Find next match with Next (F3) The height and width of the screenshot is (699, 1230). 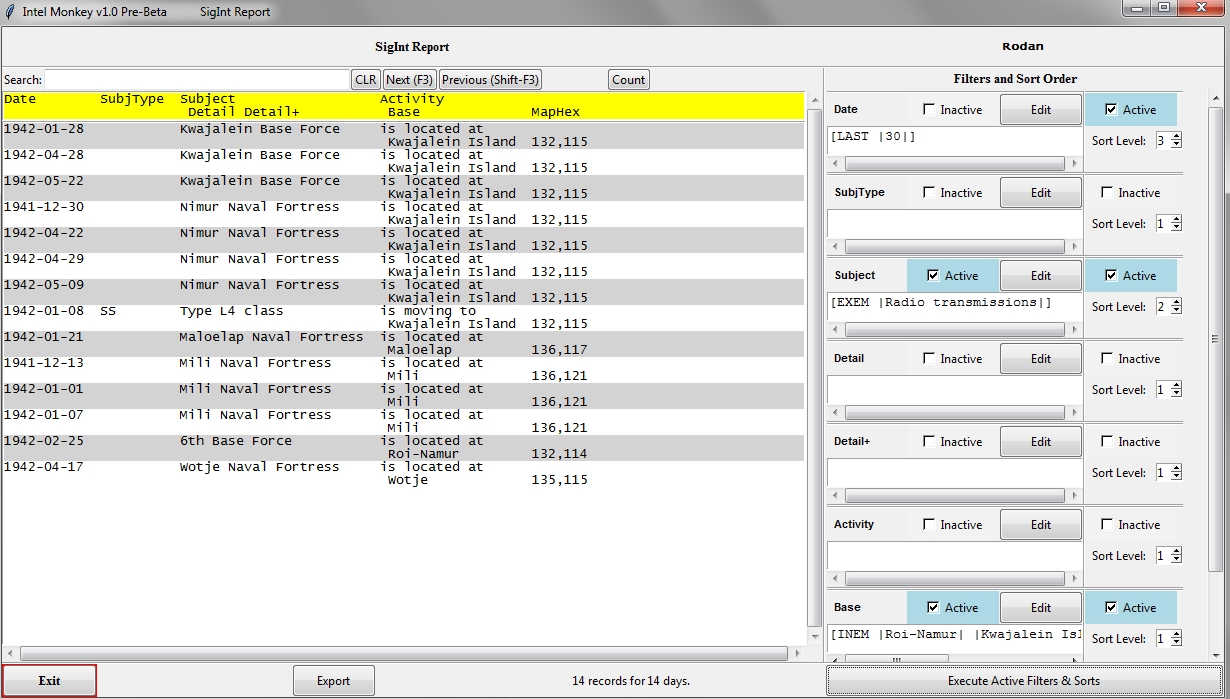(410, 80)
